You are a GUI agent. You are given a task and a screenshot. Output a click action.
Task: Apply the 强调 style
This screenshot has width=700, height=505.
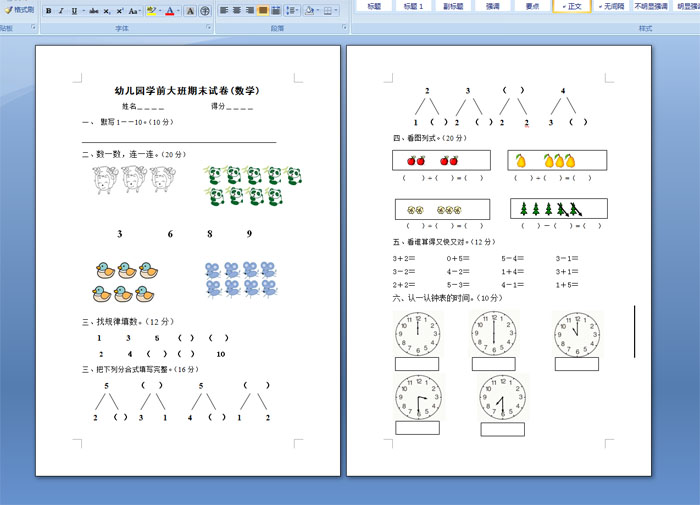pyautogui.click(x=492, y=6)
